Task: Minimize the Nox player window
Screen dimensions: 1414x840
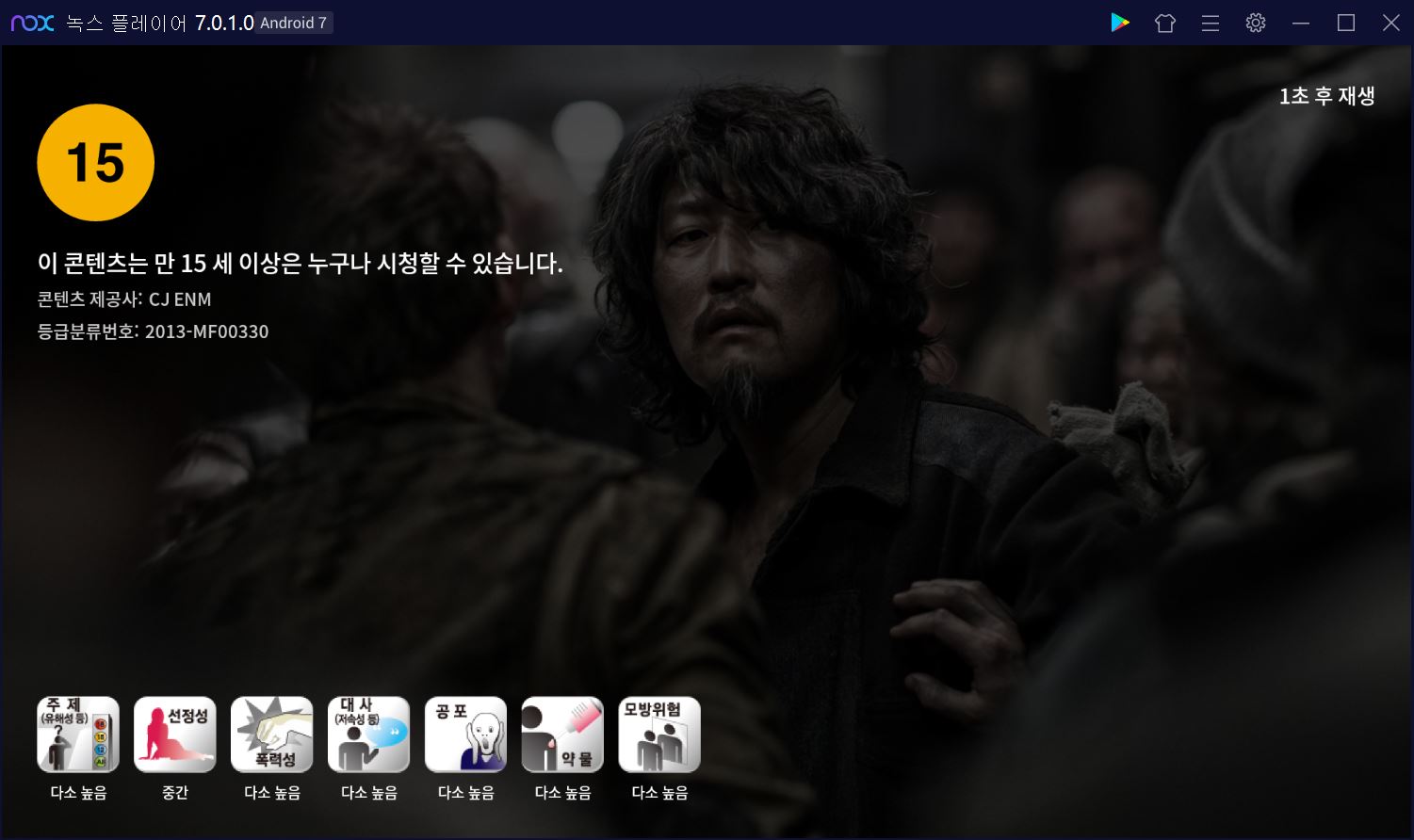Action: coord(1301,23)
